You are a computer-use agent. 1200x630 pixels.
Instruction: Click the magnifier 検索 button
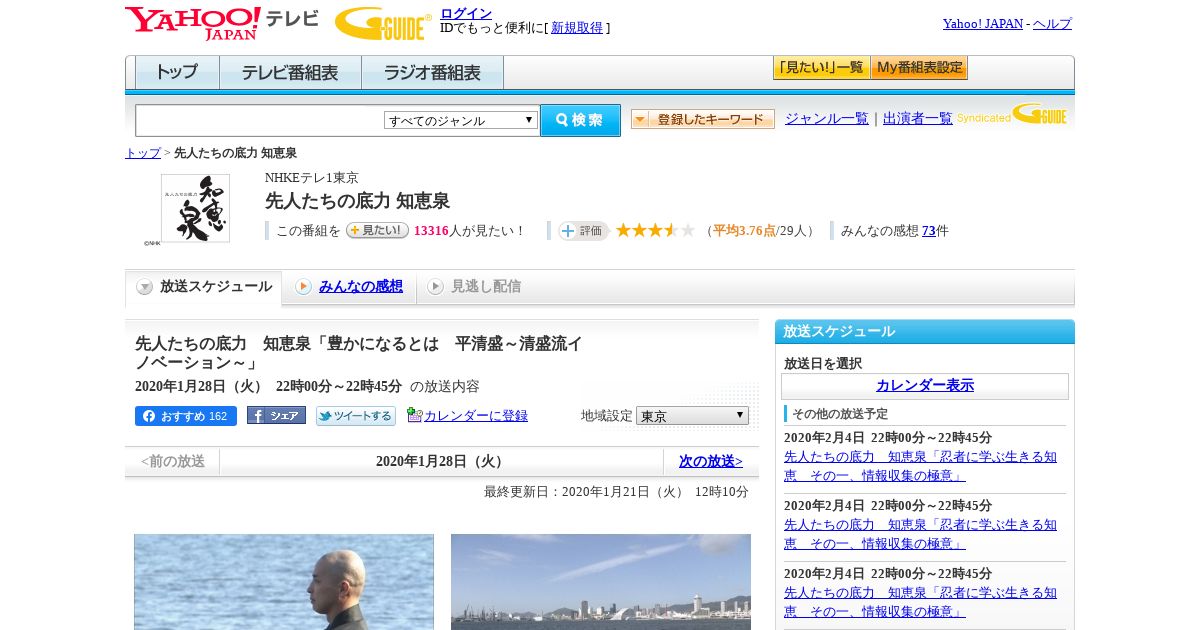coord(580,120)
